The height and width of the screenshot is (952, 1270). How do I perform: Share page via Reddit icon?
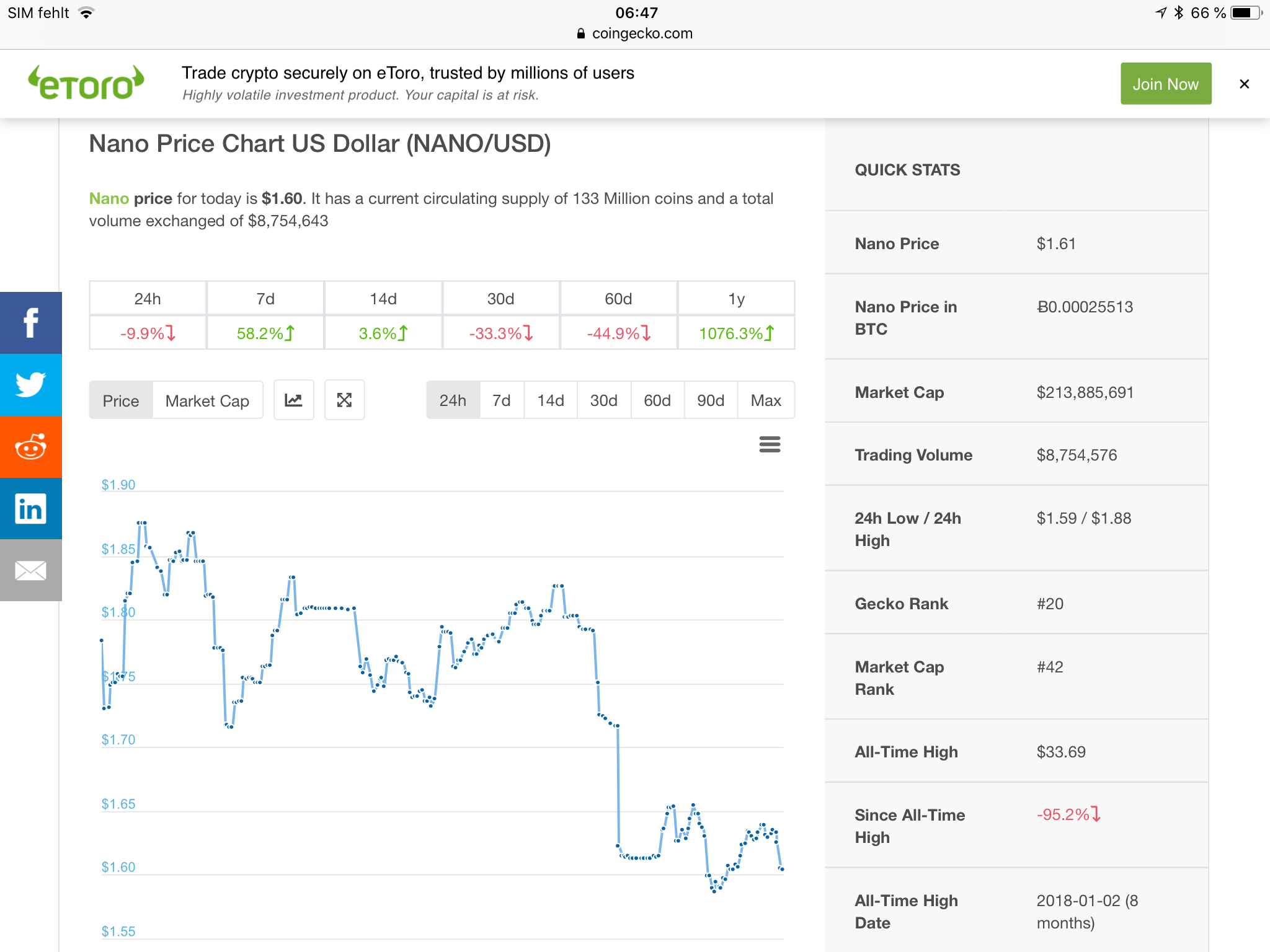pos(30,447)
